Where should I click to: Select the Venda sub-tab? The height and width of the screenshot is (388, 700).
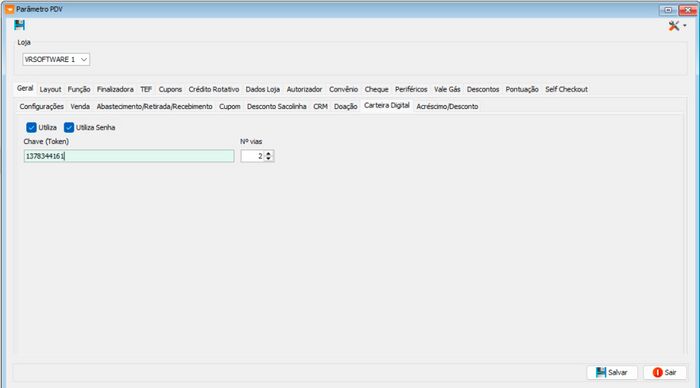(80, 106)
